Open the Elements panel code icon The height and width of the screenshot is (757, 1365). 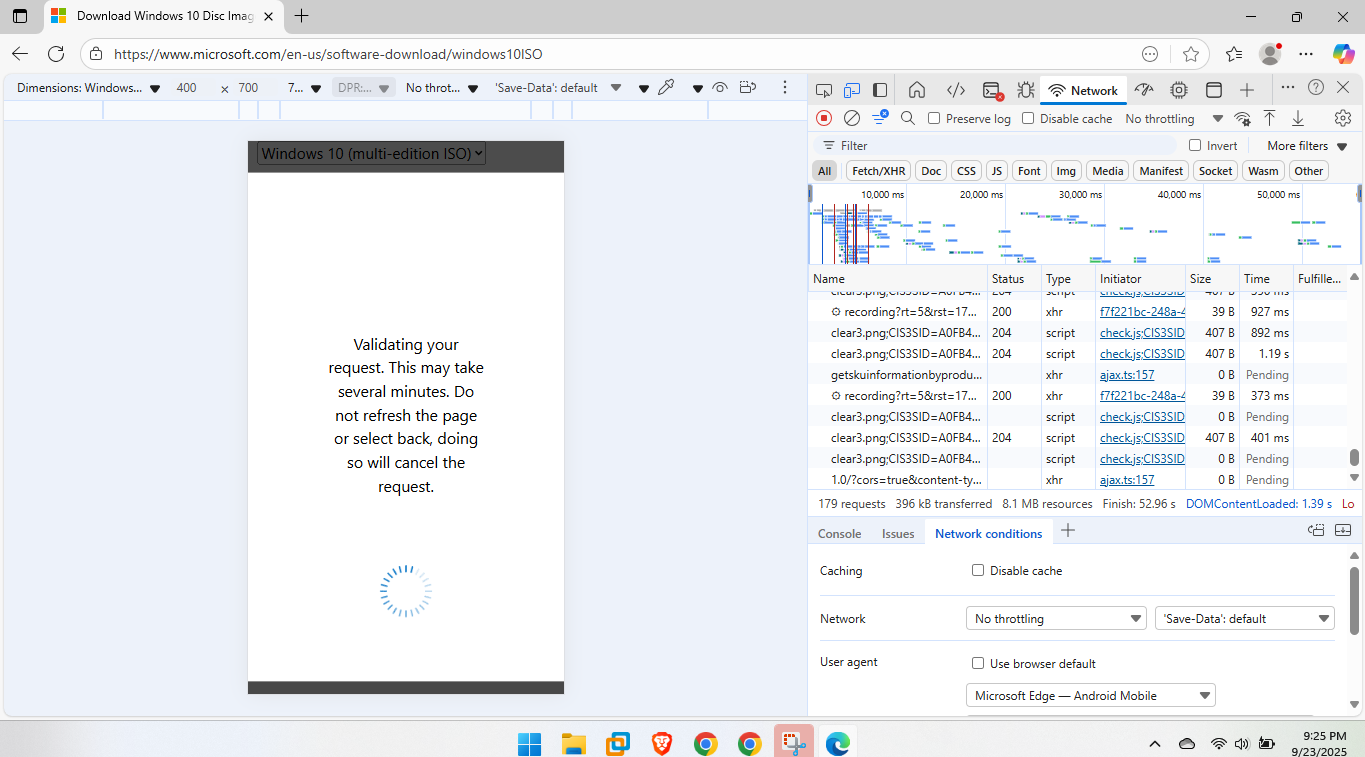tap(956, 90)
